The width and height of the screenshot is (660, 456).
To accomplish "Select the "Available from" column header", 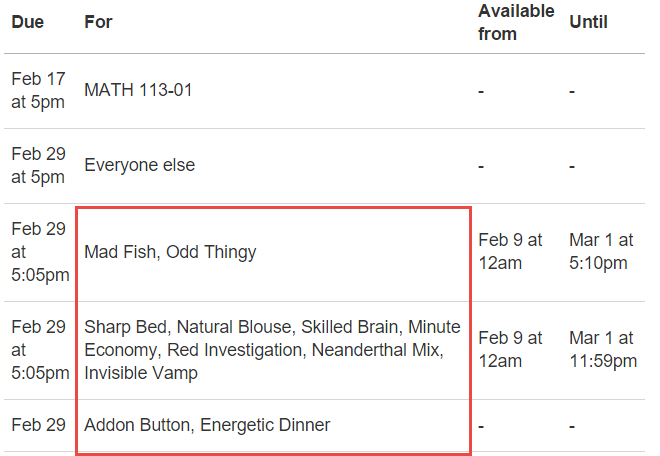I will point(515,22).
